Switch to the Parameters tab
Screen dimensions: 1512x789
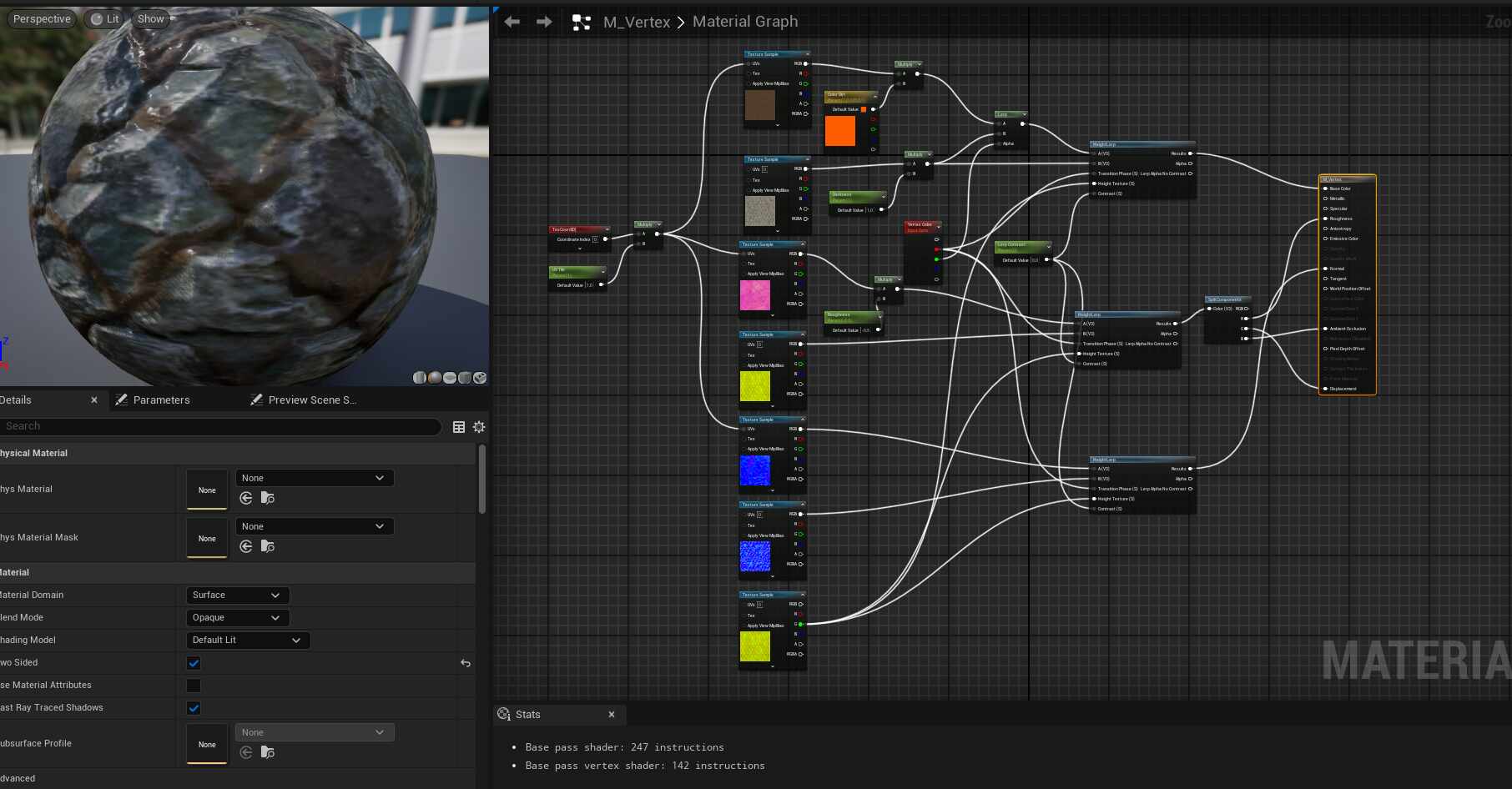coord(162,400)
